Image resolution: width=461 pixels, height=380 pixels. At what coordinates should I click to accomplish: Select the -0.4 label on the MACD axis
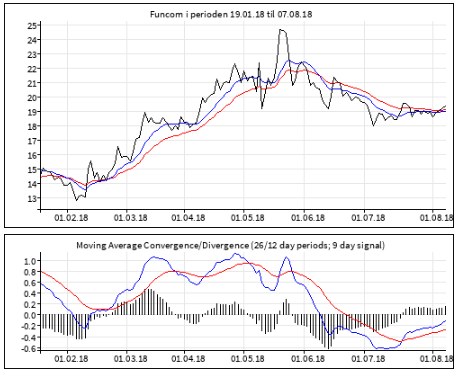point(28,337)
